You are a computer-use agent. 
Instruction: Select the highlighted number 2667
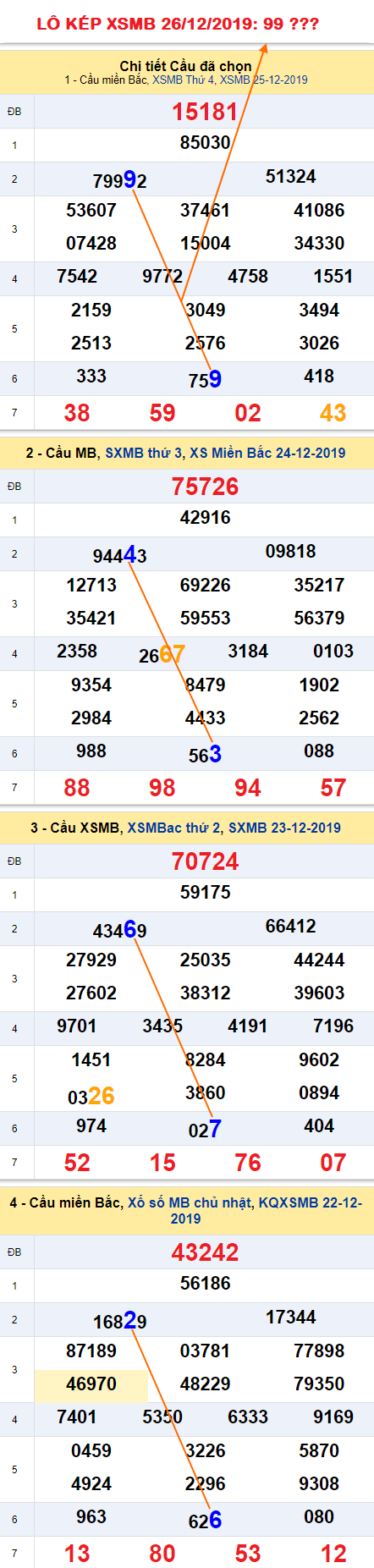(x=162, y=654)
